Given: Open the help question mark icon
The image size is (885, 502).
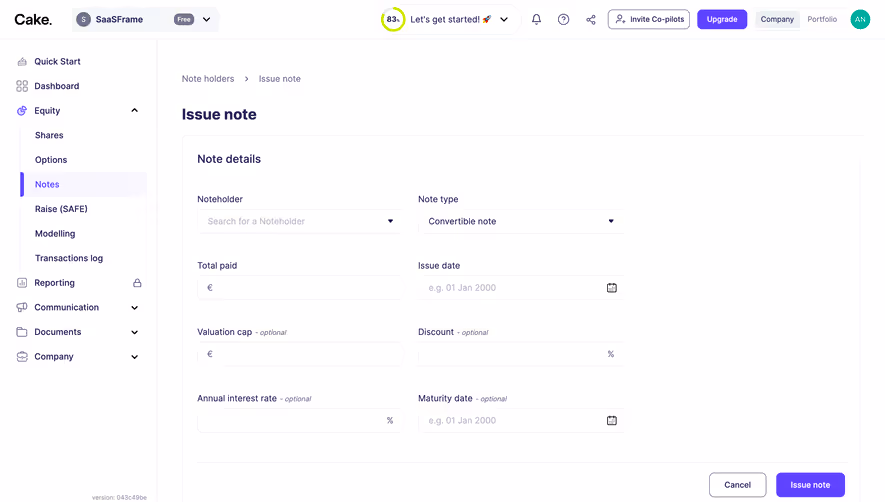Looking at the screenshot, I should click(563, 19).
